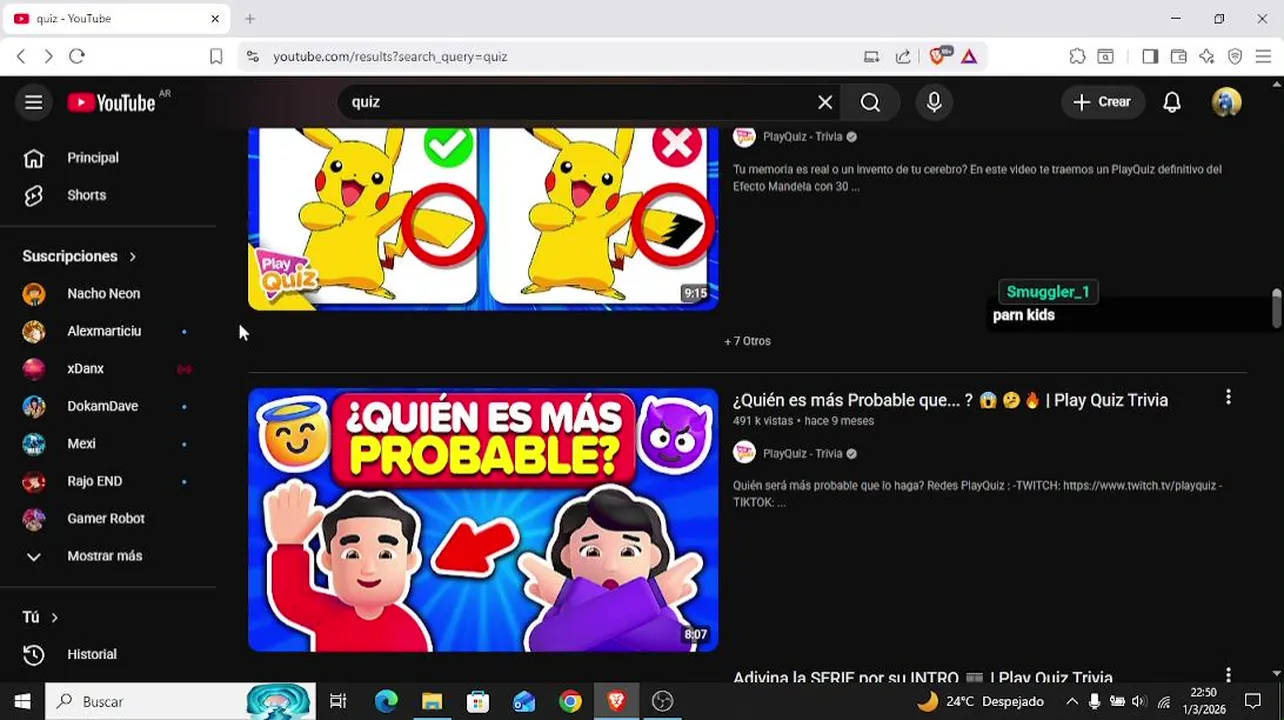
Task: Click the YouTube logo
Action: [x=112, y=102]
